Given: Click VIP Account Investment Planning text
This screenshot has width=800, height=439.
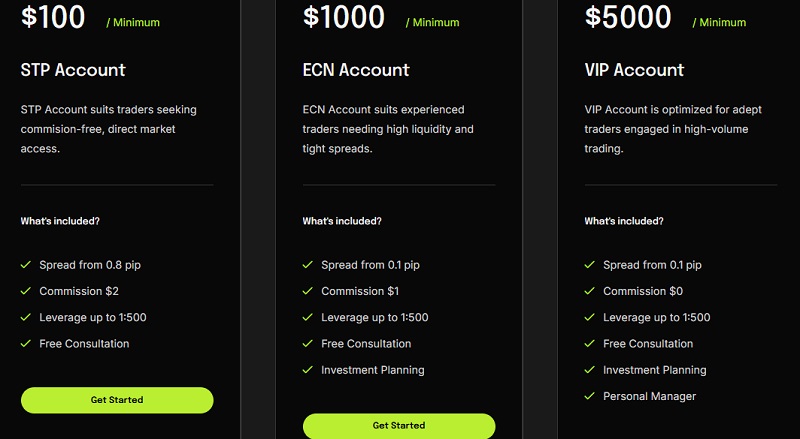Looking at the screenshot, I should (654, 370).
